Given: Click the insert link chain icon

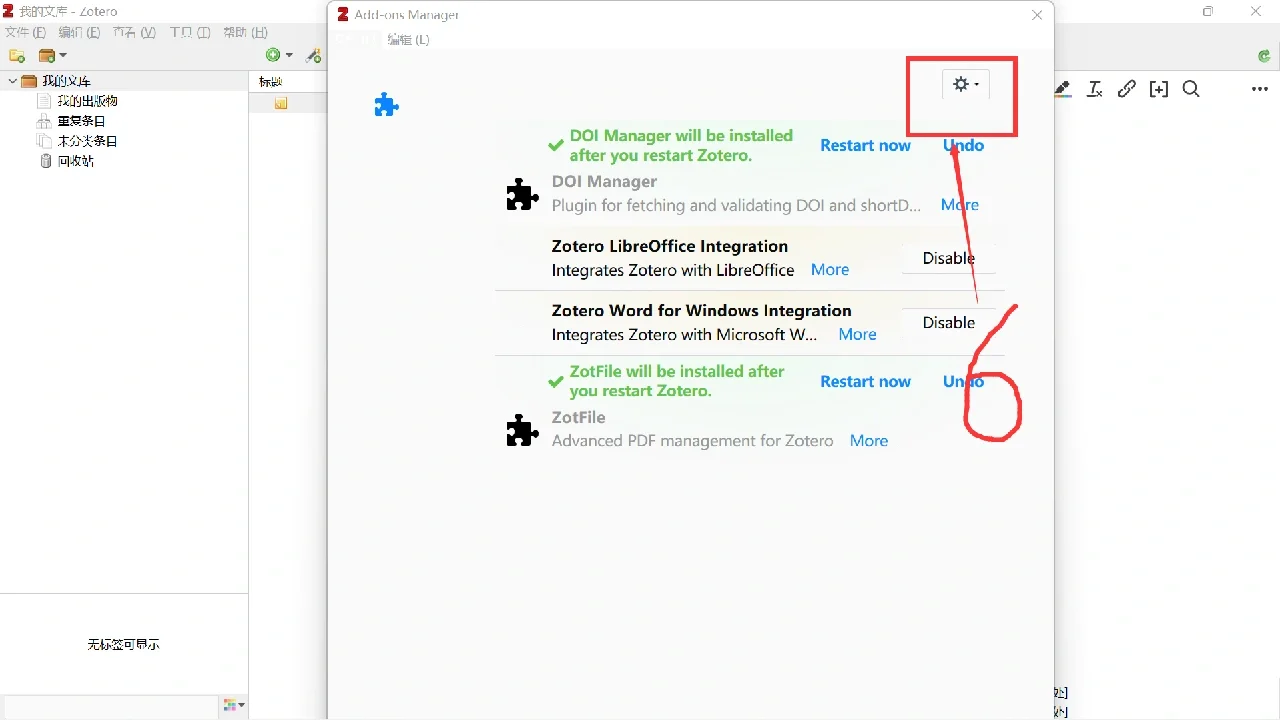Looking at the screenshot, I should pyautogui.click(x=1127, y=89).
